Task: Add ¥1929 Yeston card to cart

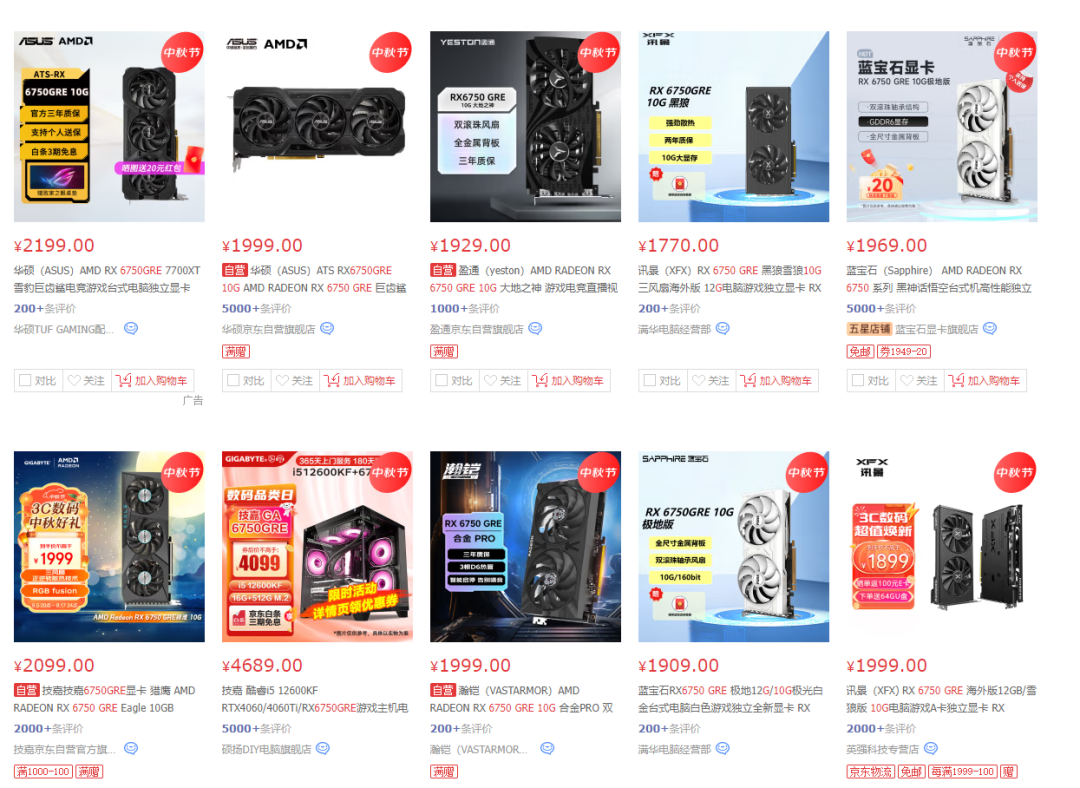Action: point(568,380)
